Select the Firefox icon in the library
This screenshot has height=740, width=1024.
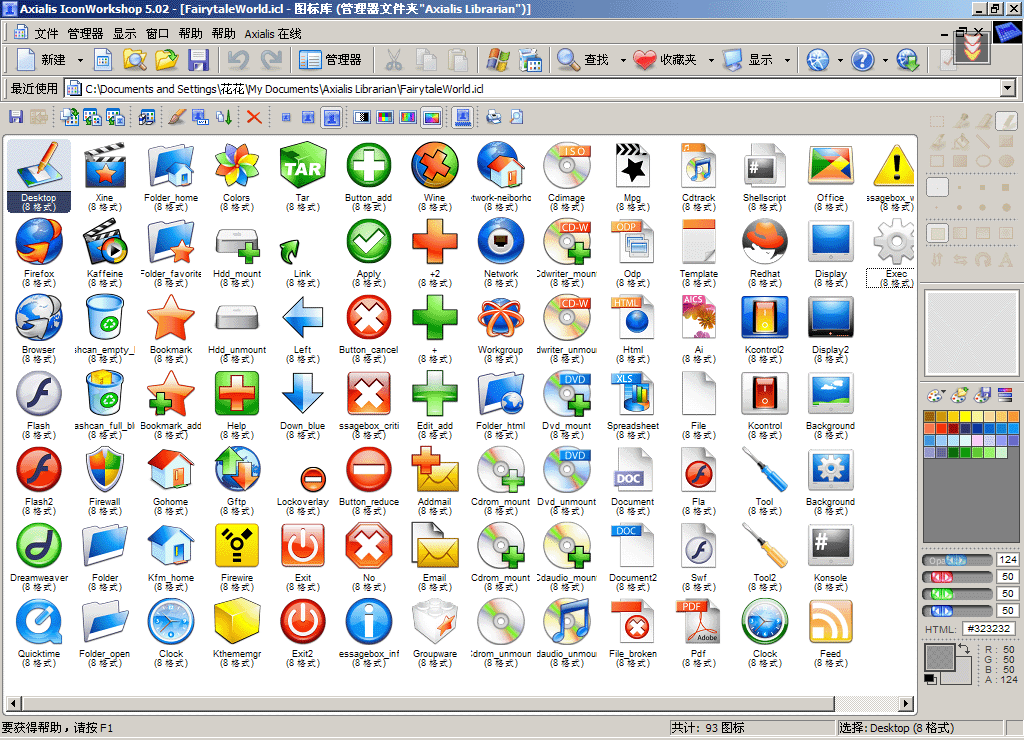[39, 242]
